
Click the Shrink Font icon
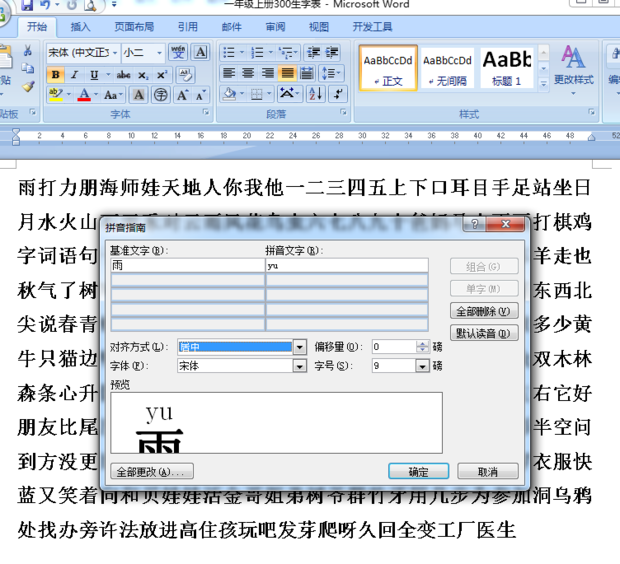[x=200, y=95]
